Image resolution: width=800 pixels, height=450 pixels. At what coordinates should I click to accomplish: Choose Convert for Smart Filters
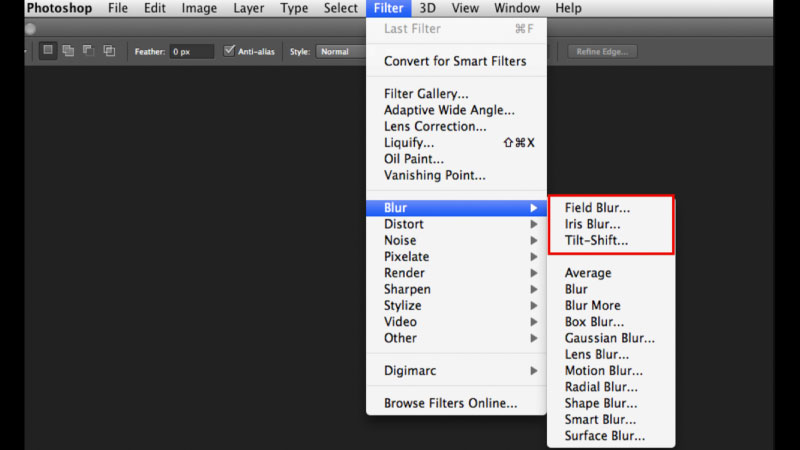(456, 61)
